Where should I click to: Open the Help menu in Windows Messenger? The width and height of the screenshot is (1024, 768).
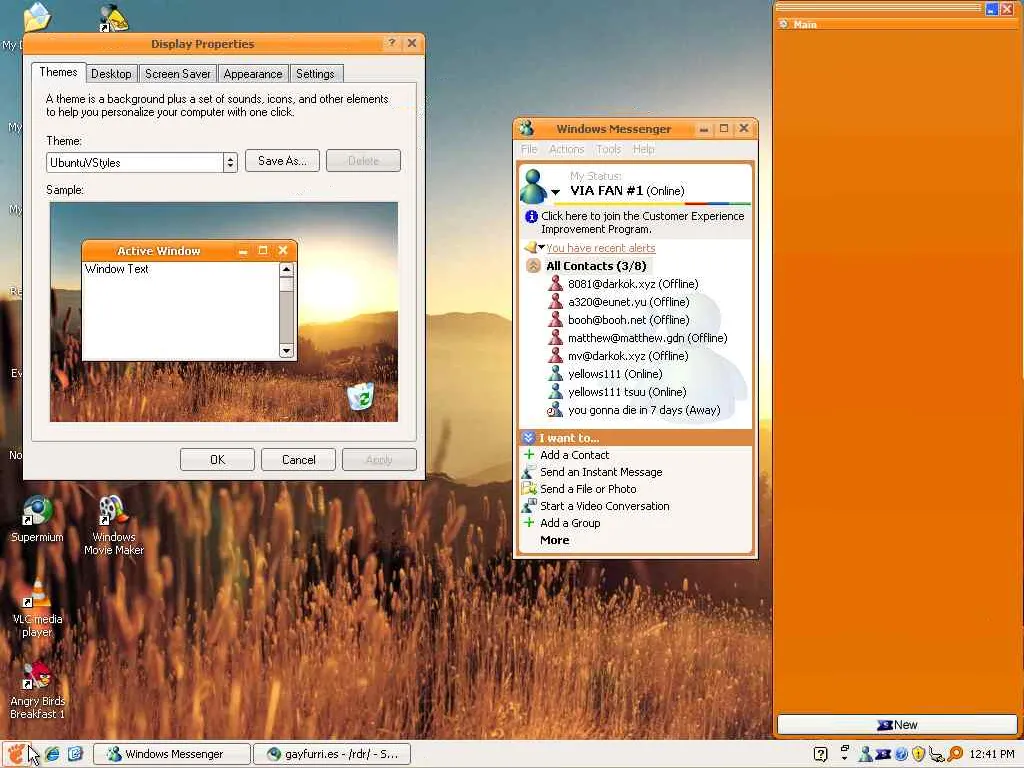click(x=643, y=150)
